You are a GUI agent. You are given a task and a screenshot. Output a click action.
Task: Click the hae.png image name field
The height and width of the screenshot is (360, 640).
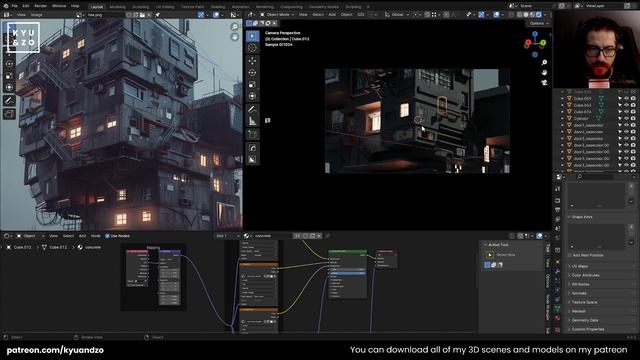coord(105,15)
